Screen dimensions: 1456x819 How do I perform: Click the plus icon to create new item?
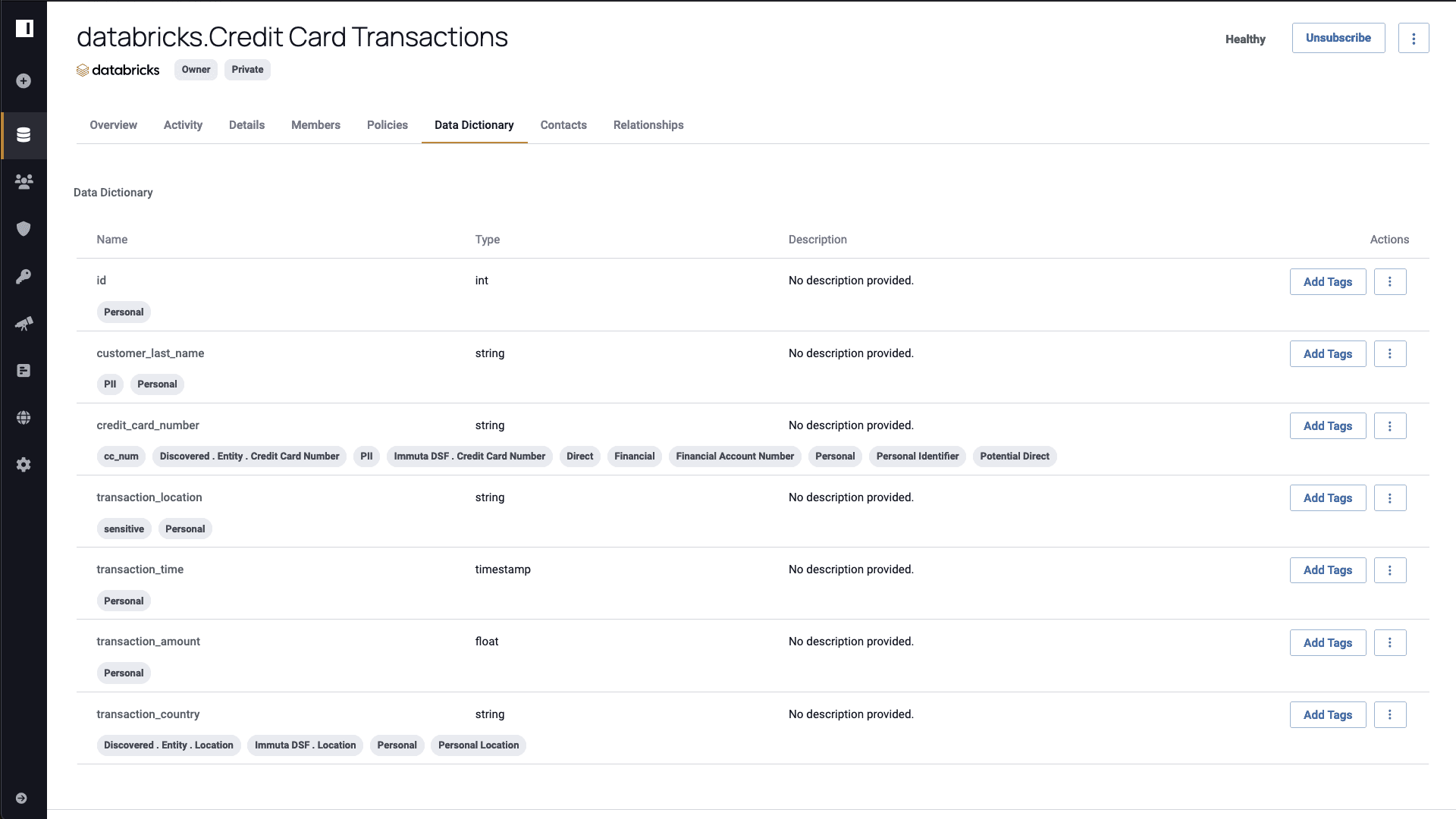[24, 80]
